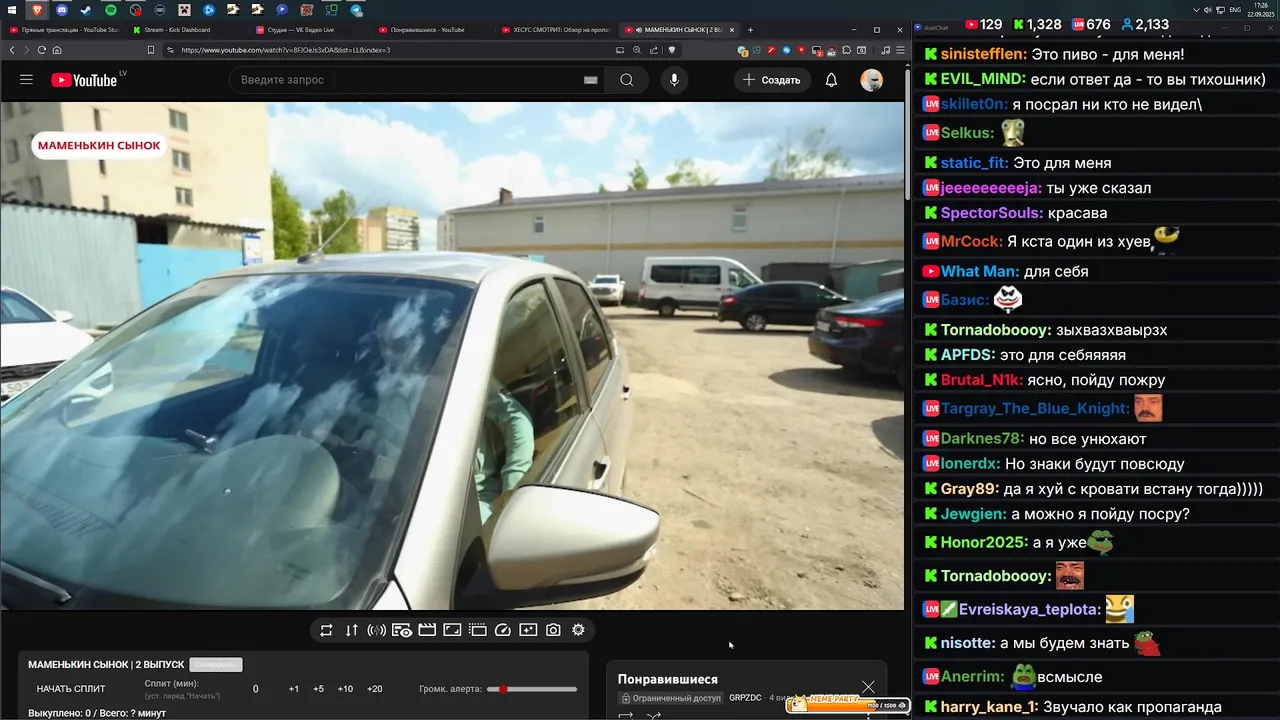Click the Brave shields icon in address bar
The height and width of the screenshot is (720, 1280).
pyautogui.click(x=672, y=50)
